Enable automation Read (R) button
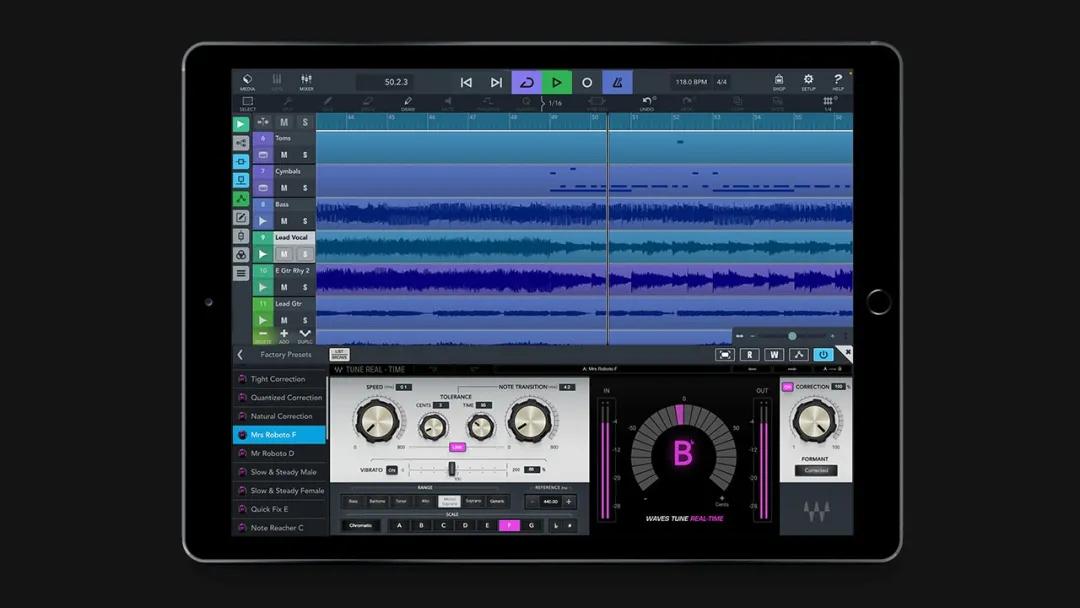Screen dimensions: 1080x608 coord(749,355)
